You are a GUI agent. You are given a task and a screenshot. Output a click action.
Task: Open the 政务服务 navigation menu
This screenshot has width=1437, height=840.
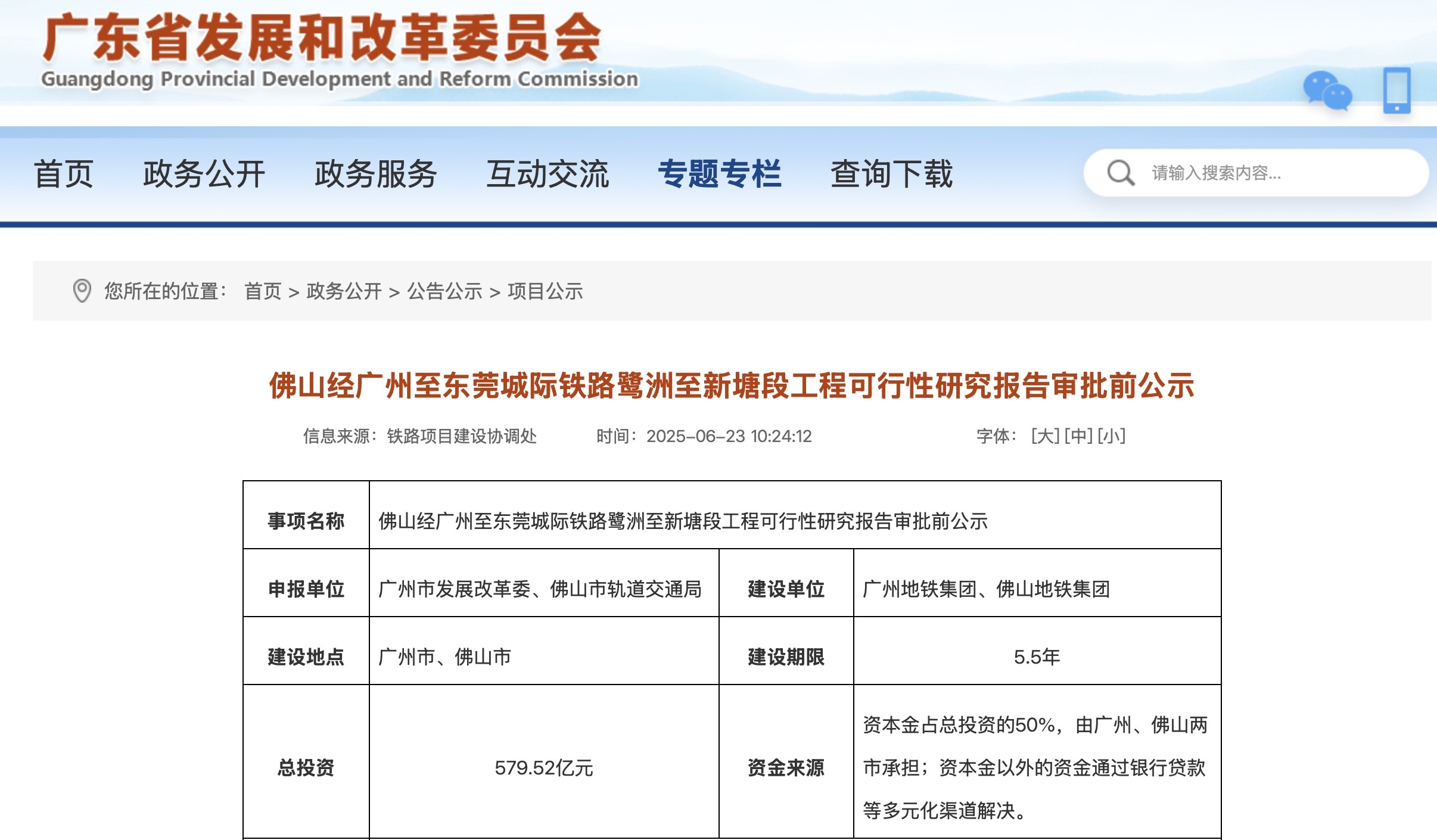tap(376, 174)
